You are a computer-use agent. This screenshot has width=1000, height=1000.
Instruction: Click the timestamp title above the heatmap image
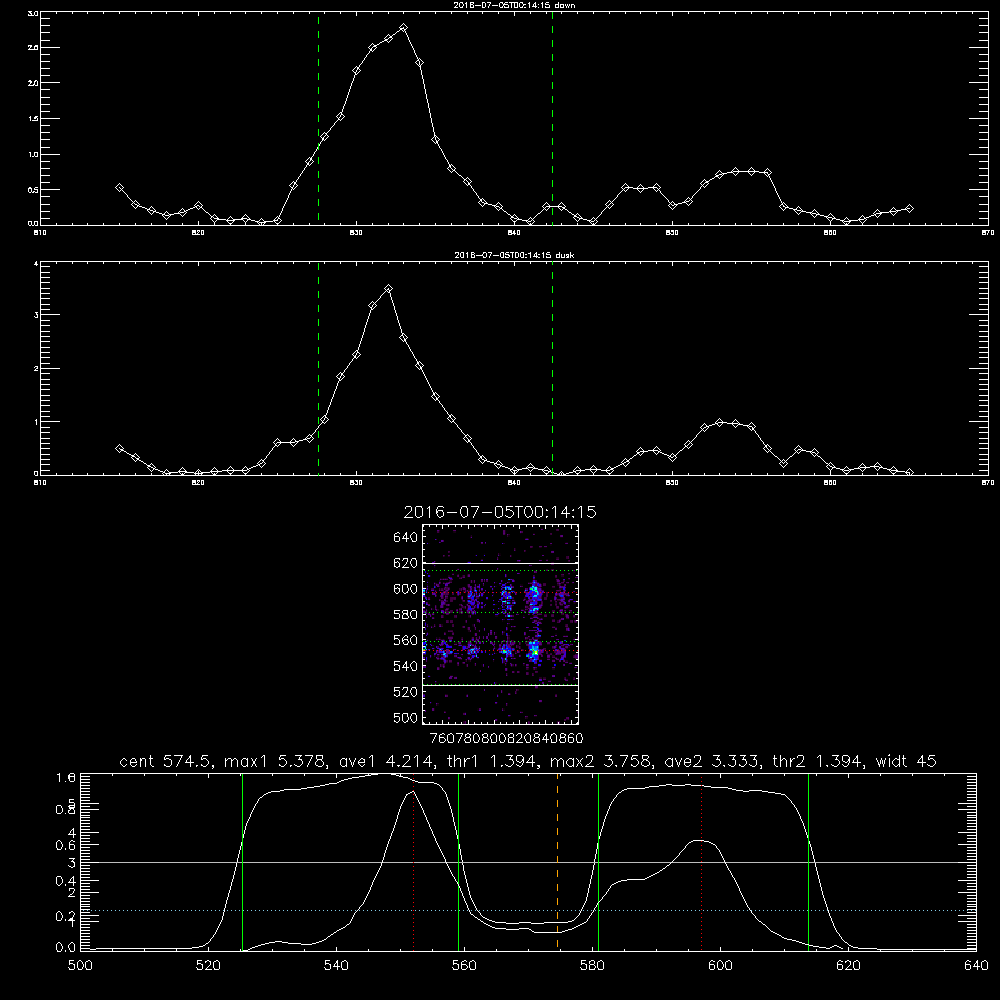[500, 512]
